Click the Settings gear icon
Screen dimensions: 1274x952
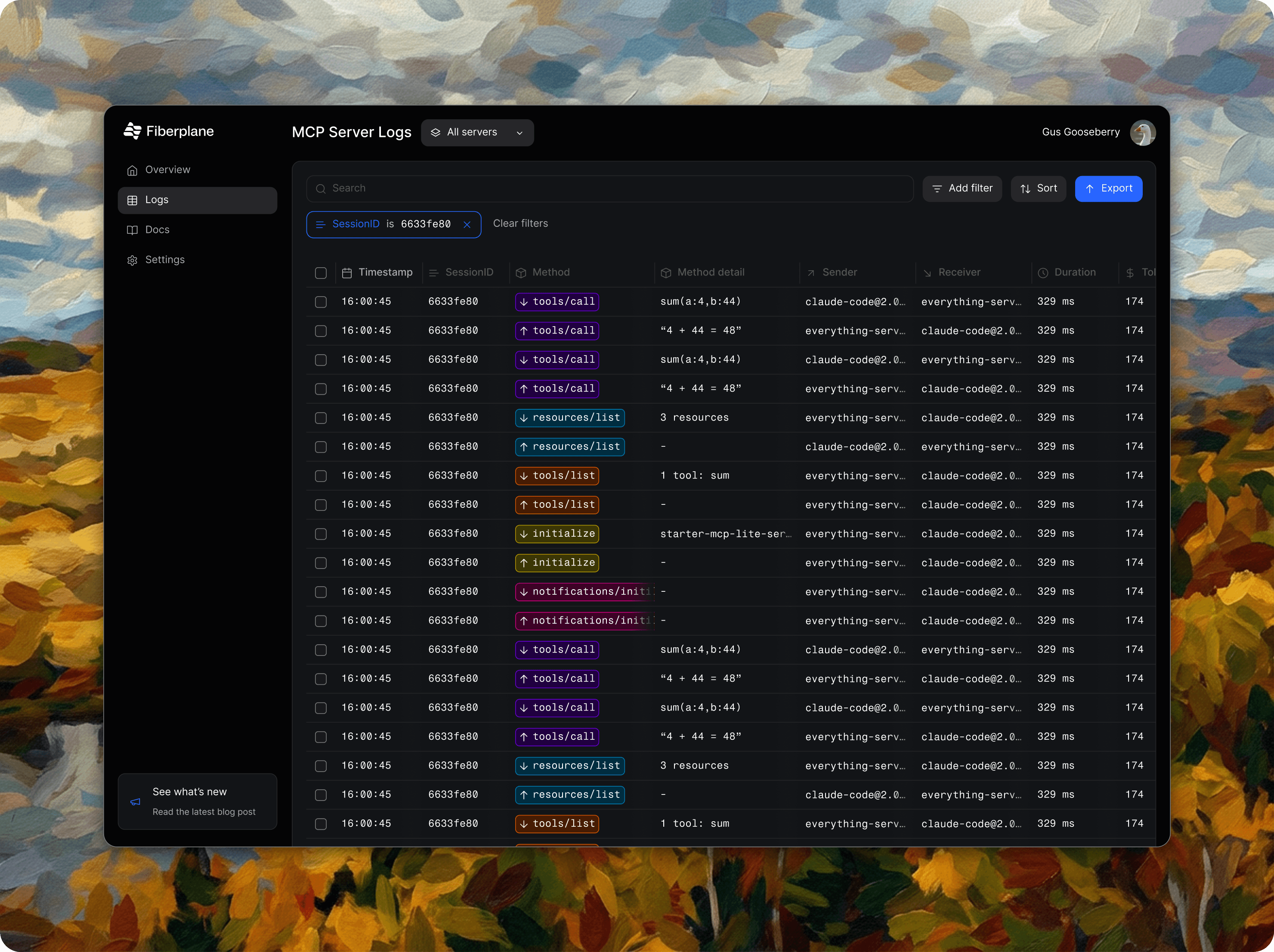(x=132, y=260)
